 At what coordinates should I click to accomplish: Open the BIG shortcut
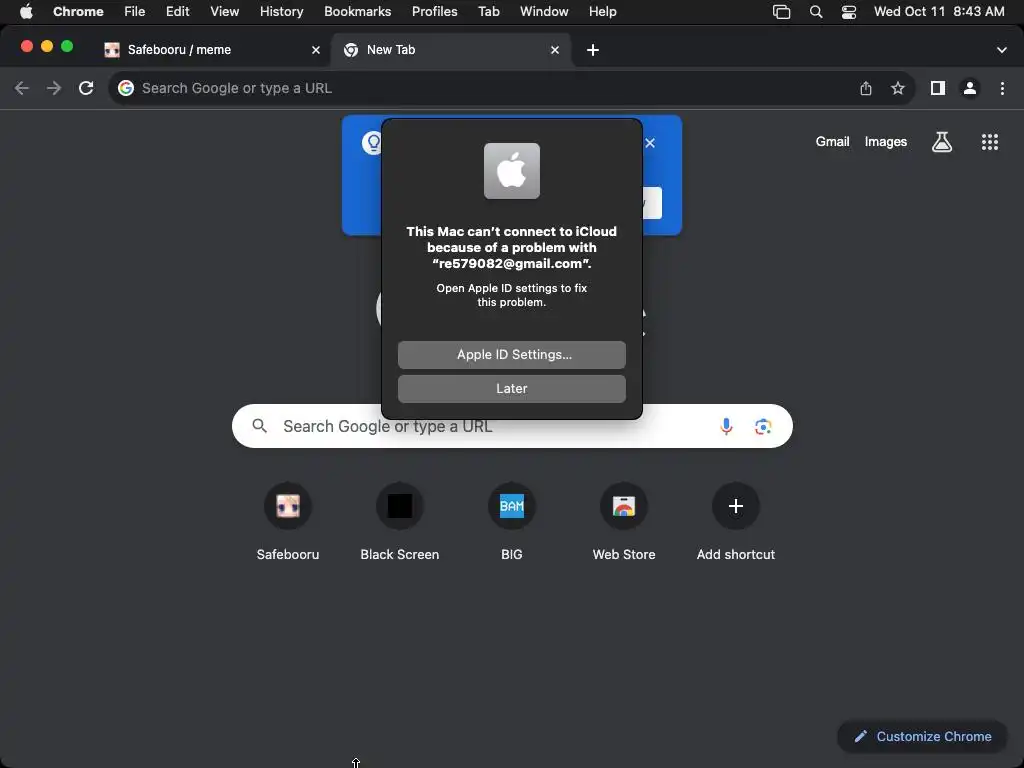511,506
